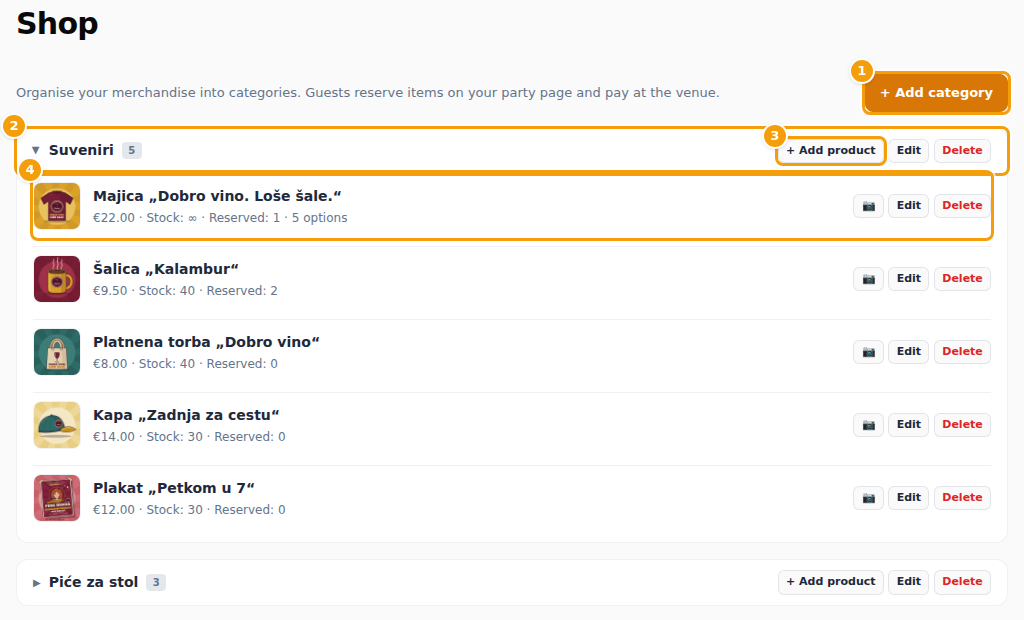The height and width of the screenshot is (620, 1024).
Task: Open the Kapa cap thumbnail
Action: pyautogui.click(x=57, y=425)
